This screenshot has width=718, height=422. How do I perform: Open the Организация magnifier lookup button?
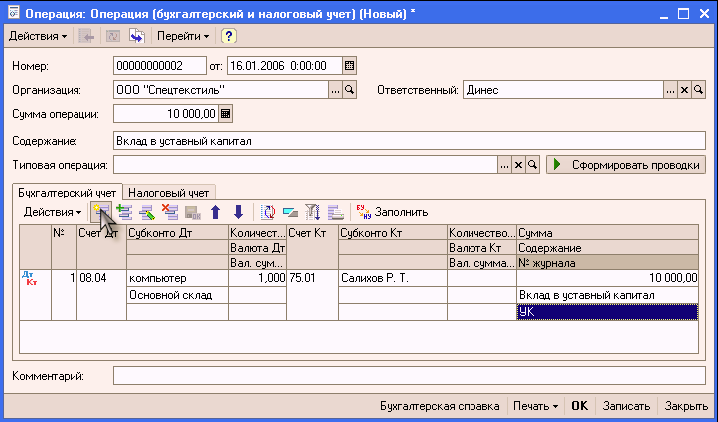(349, 90)
